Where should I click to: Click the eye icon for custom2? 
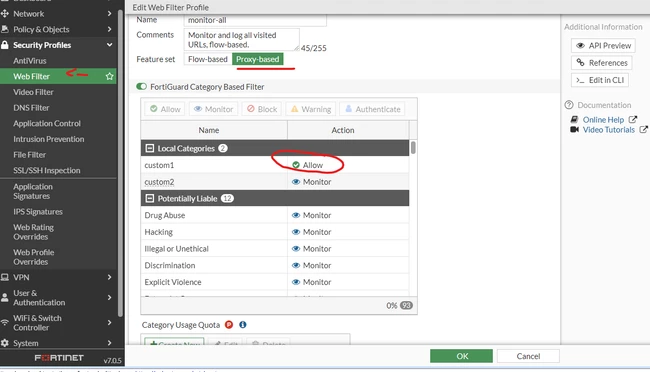coord(296,182)
